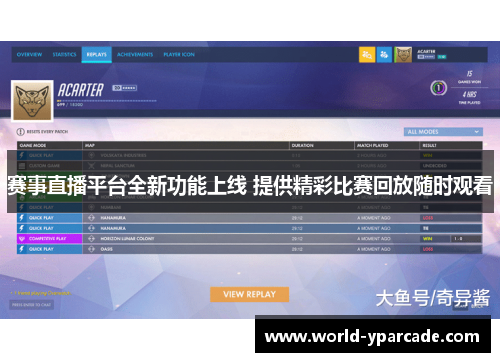Click the UNDECIDED result for Custom Game

tap(435, 166)
